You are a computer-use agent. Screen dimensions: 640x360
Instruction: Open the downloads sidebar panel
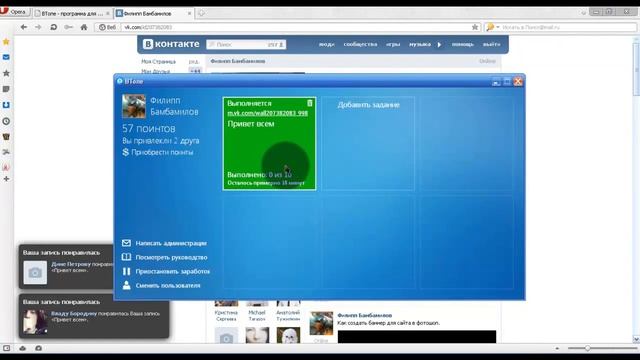(6, 105)
